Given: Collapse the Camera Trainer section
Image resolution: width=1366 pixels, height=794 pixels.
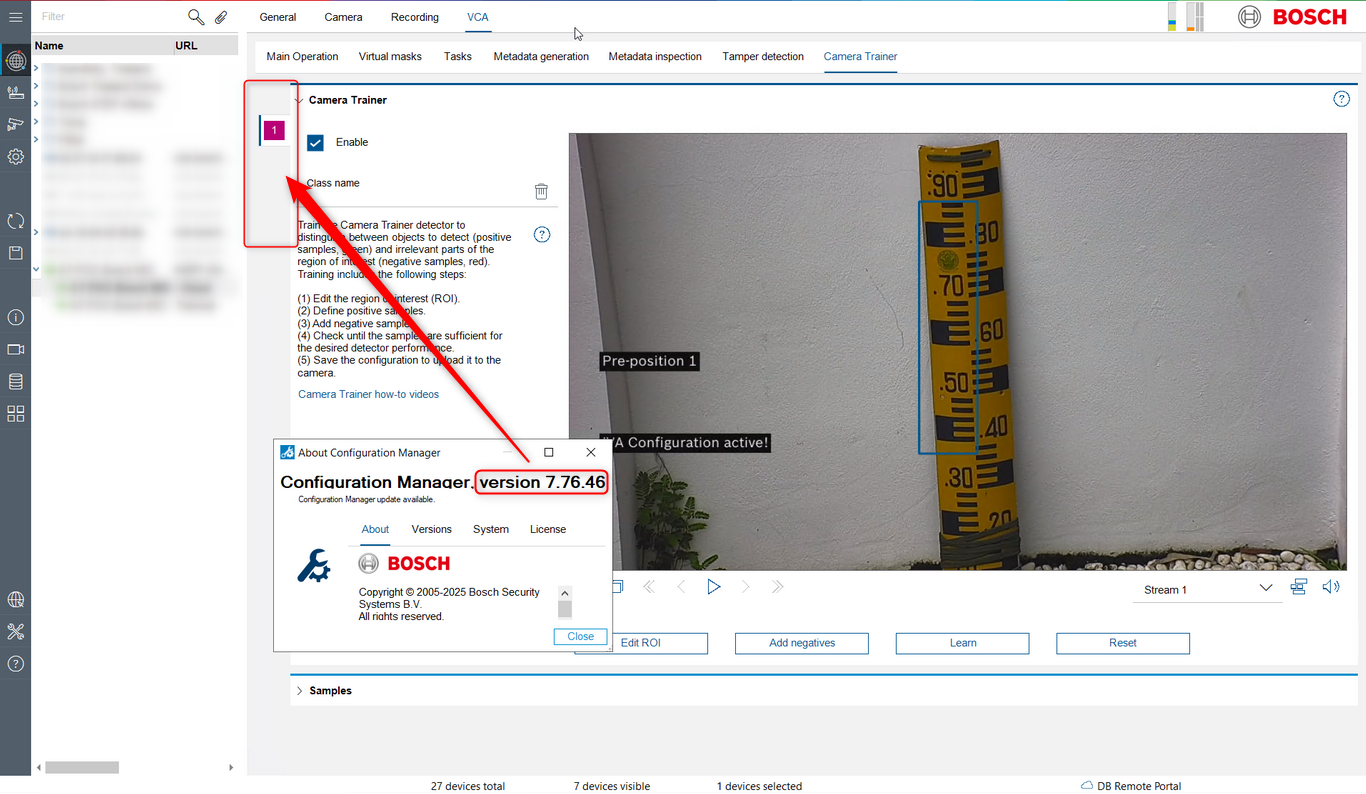Looking at the screenshot, I should pyautogui.click(x=298, y=100).
